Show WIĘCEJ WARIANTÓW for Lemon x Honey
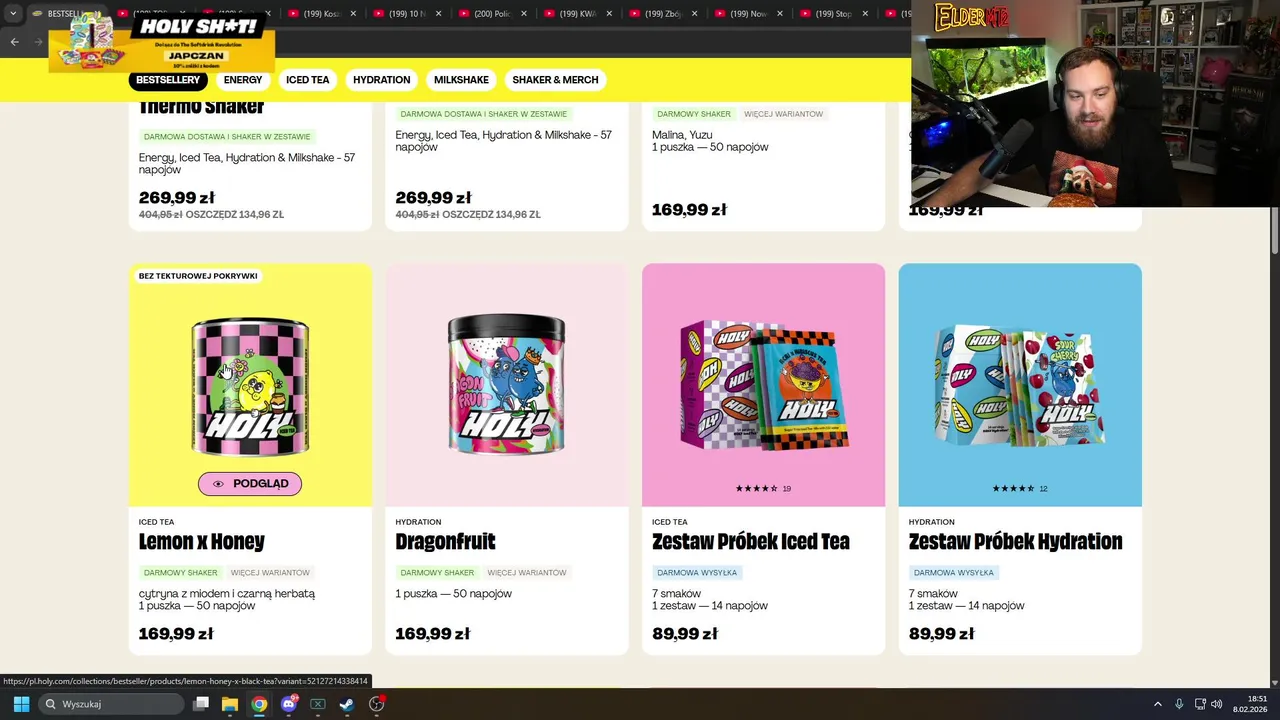 pyautogui.click(x=270, y=573)
